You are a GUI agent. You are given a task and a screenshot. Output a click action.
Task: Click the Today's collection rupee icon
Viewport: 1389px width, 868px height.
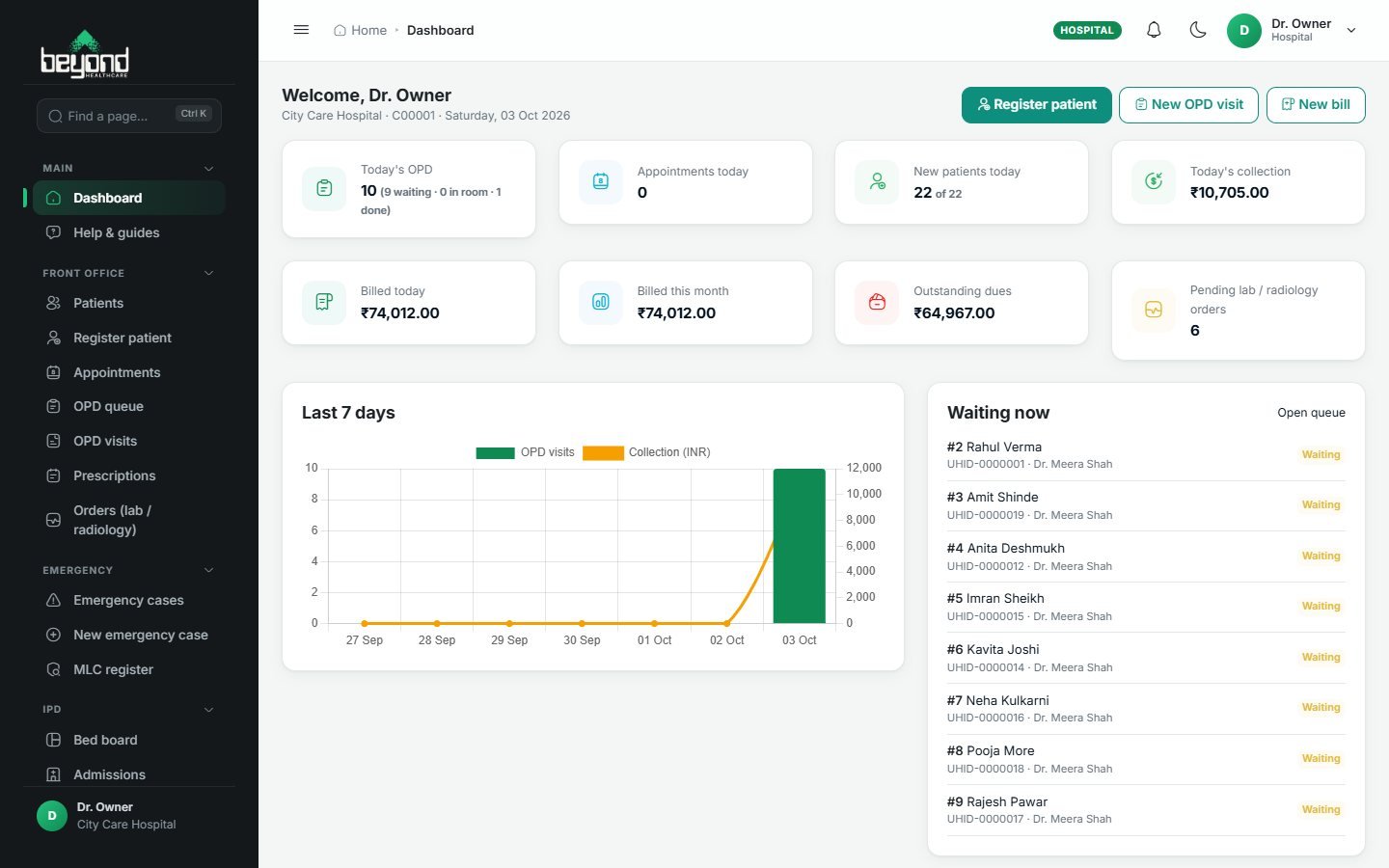tap(1154, 181)
